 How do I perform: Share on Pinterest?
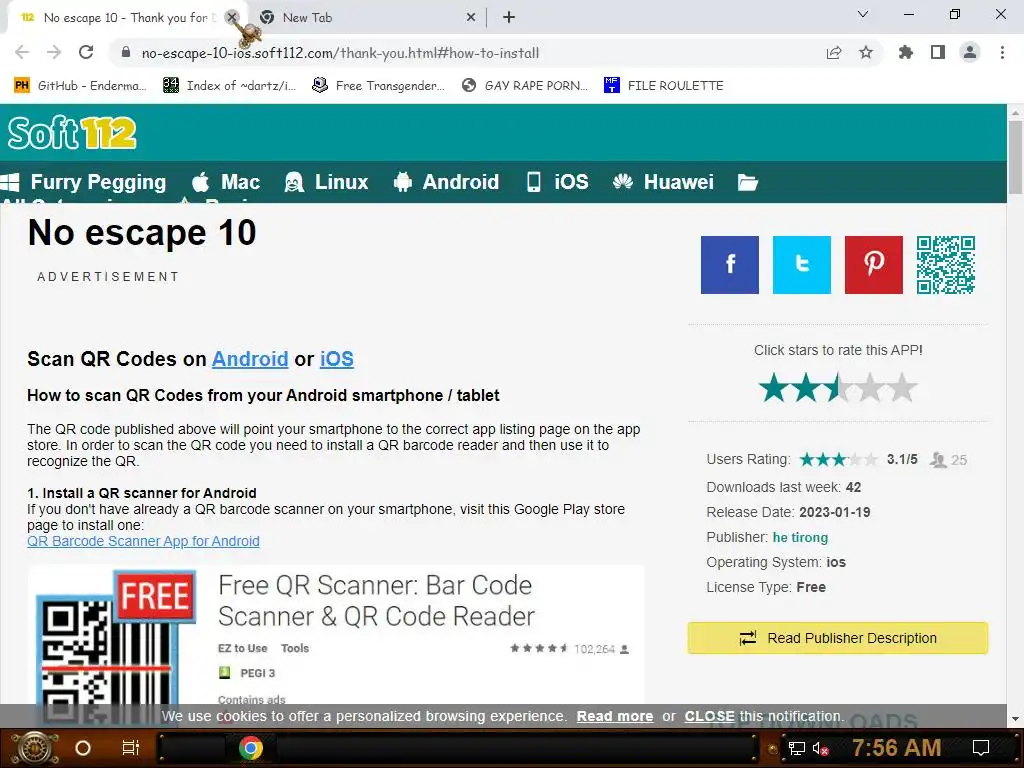coord(873,264)
